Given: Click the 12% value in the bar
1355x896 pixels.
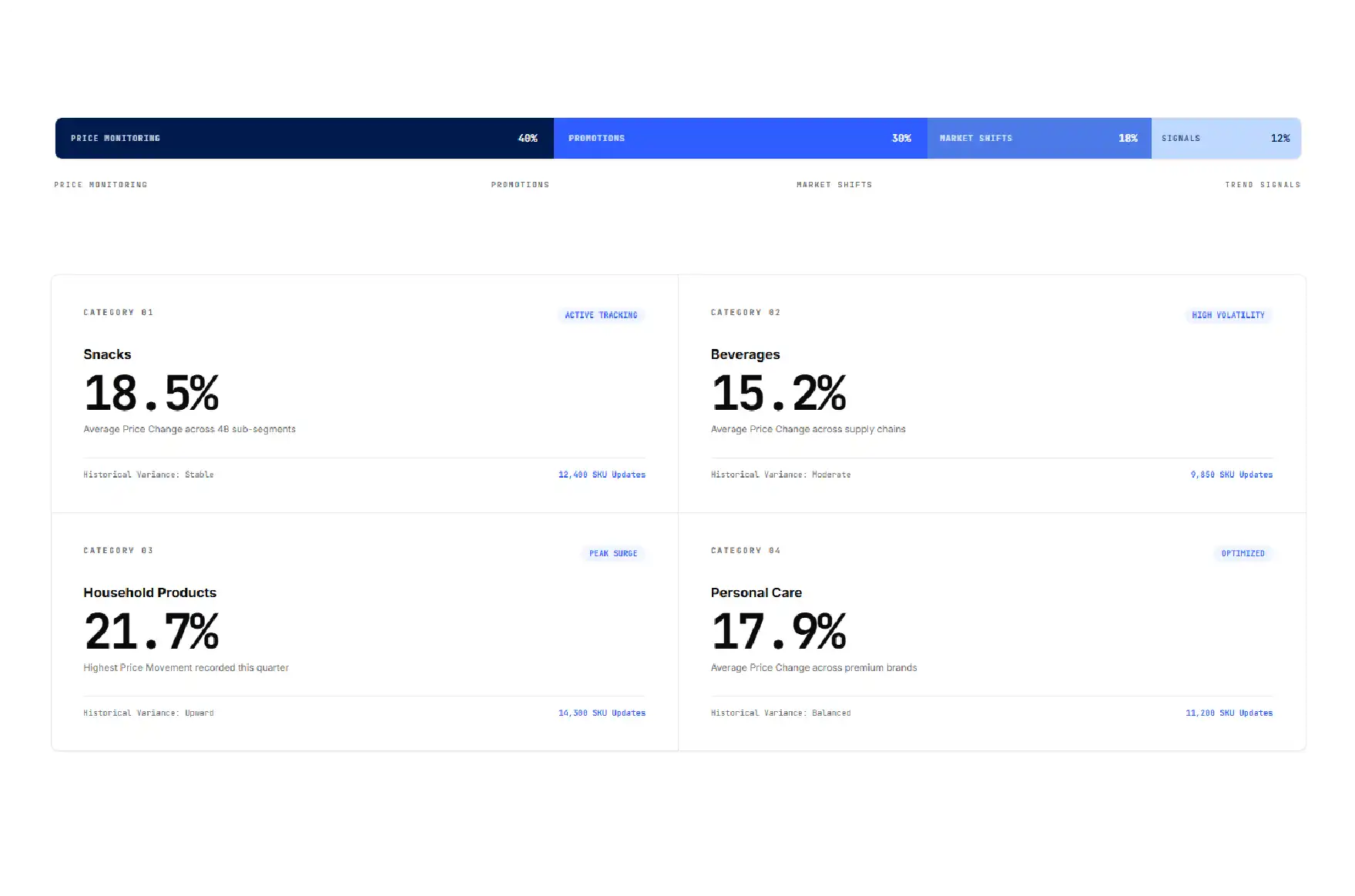Looking at the screenshot, I should pyautogui.click(x=1280, y=139).
